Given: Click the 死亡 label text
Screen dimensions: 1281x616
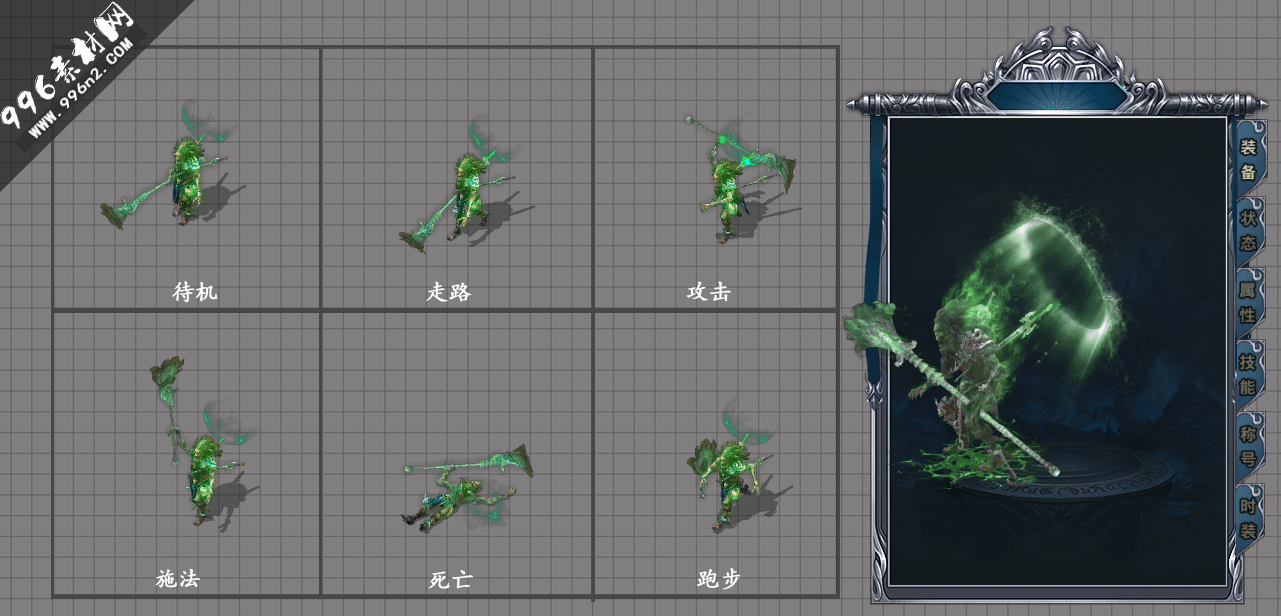Looking at the screenshot, I should [x=451, y=579].
